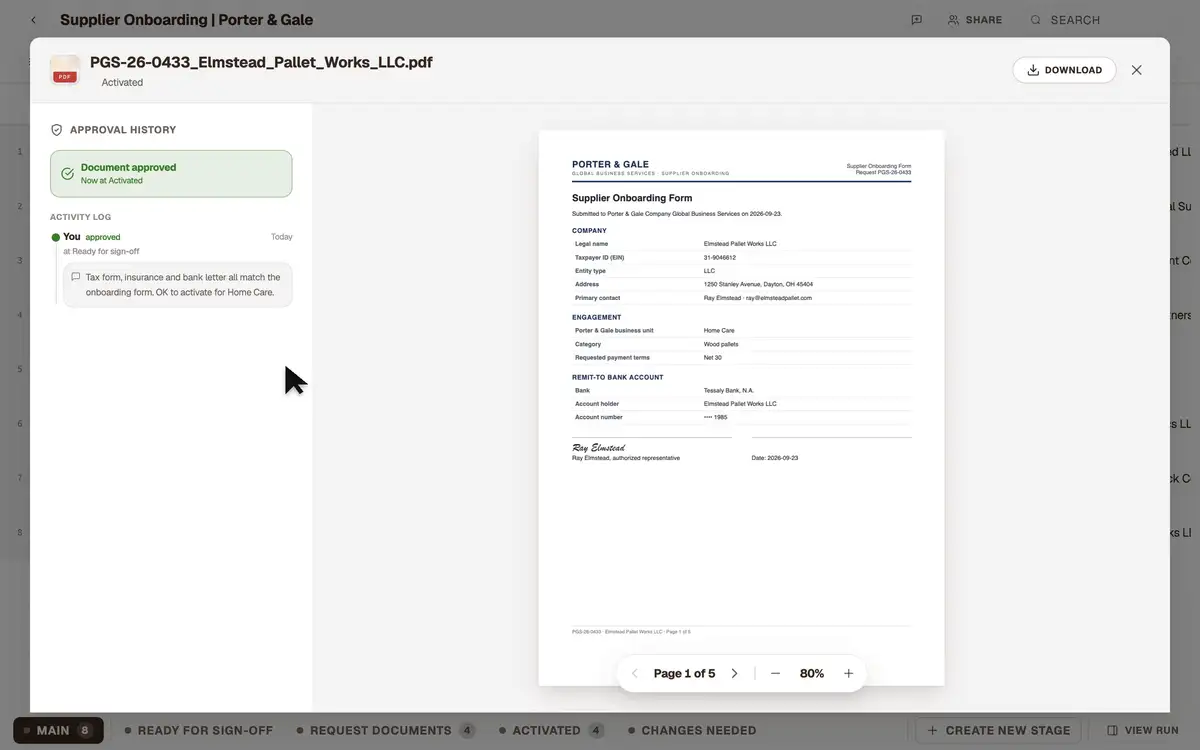Switch to the Main stage tab
This screenshot has width=1200, height=750.
pyautogui.click(x=58, y=730)
